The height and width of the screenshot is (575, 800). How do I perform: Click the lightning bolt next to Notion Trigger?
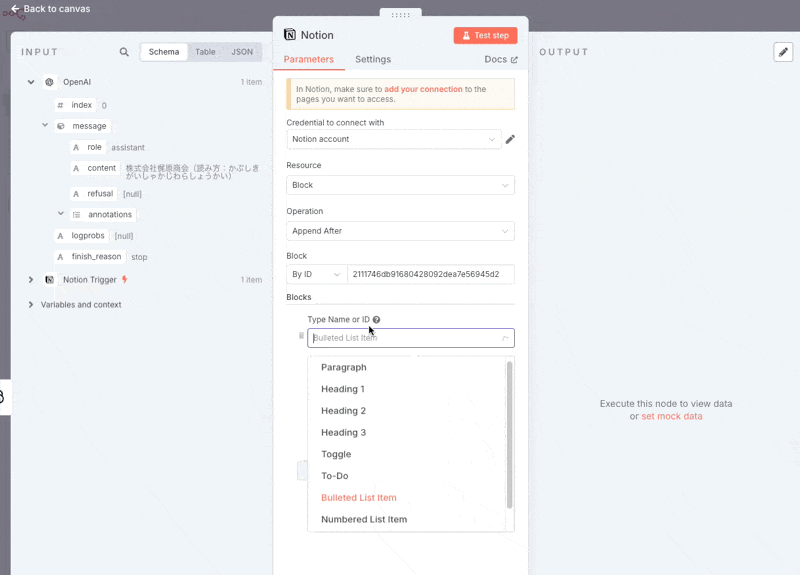coord(124,279)
